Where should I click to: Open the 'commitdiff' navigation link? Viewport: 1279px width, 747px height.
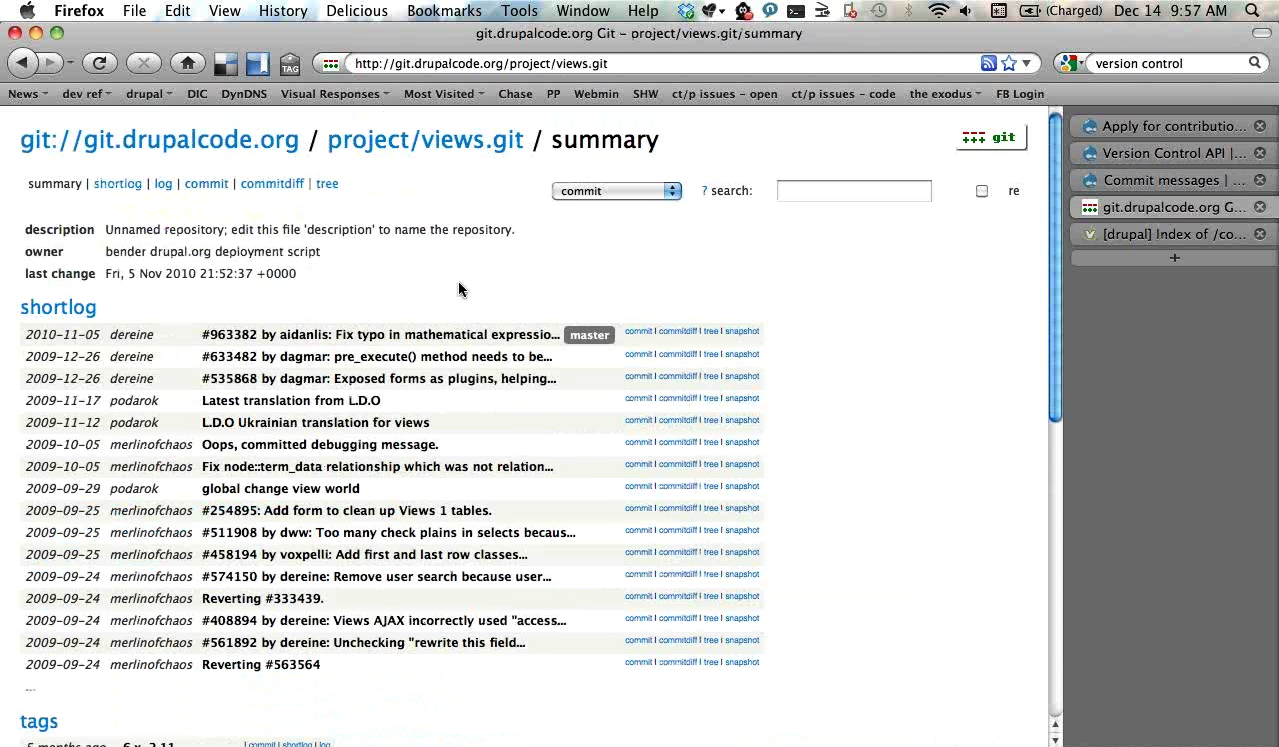(272, 184)
